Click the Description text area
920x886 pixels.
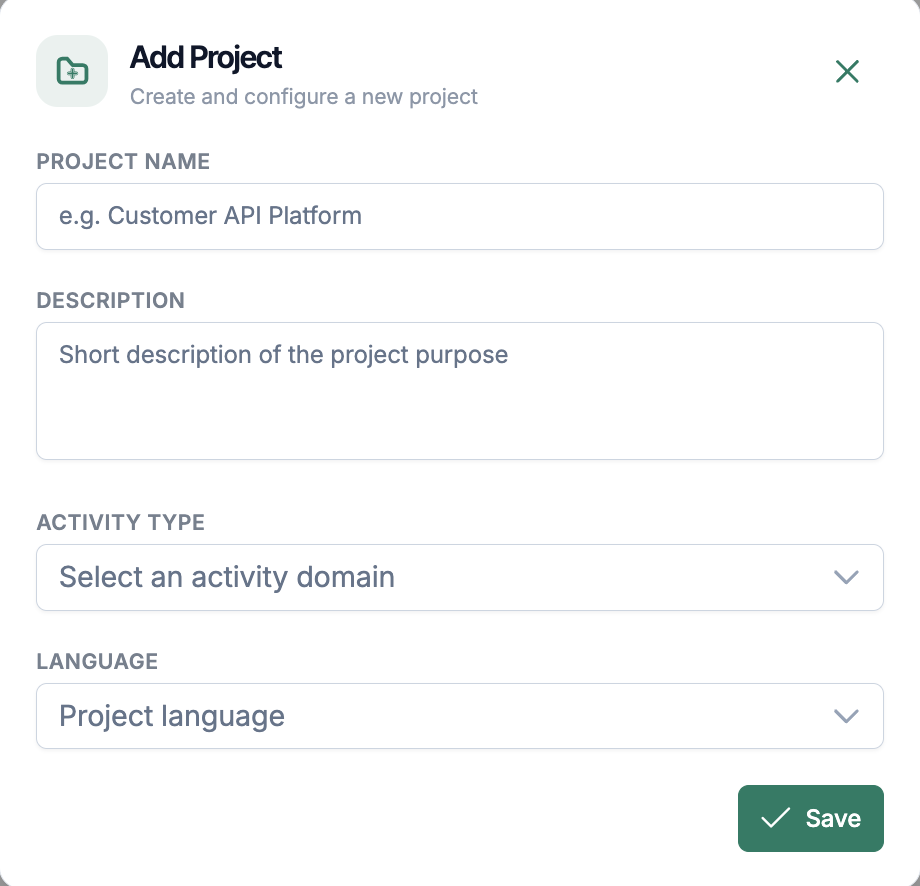click(x=460, y=390)
